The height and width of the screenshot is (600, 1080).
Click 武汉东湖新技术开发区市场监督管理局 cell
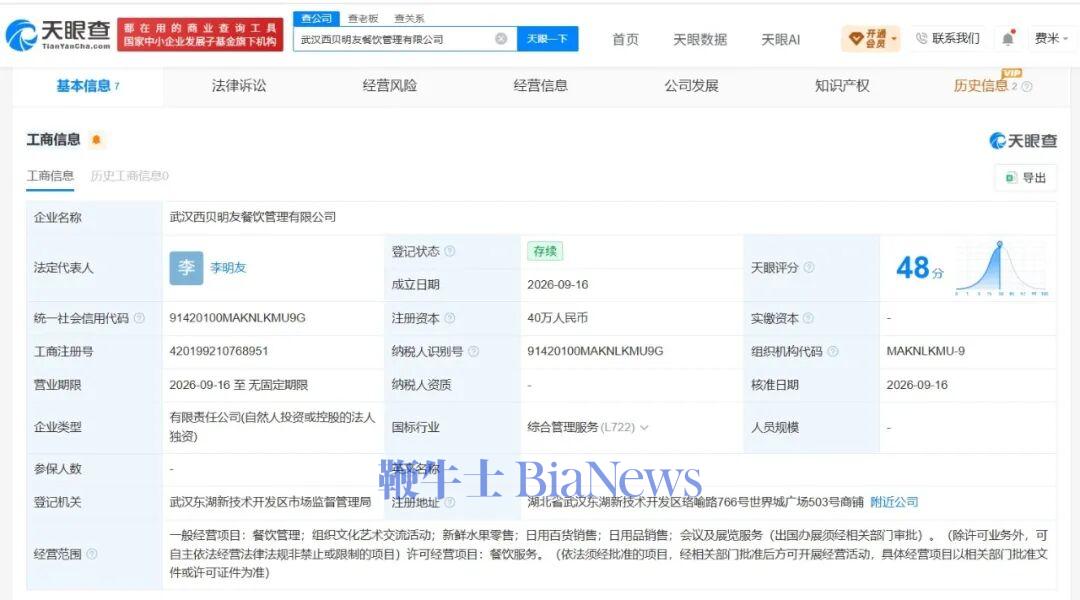[270, 502]
